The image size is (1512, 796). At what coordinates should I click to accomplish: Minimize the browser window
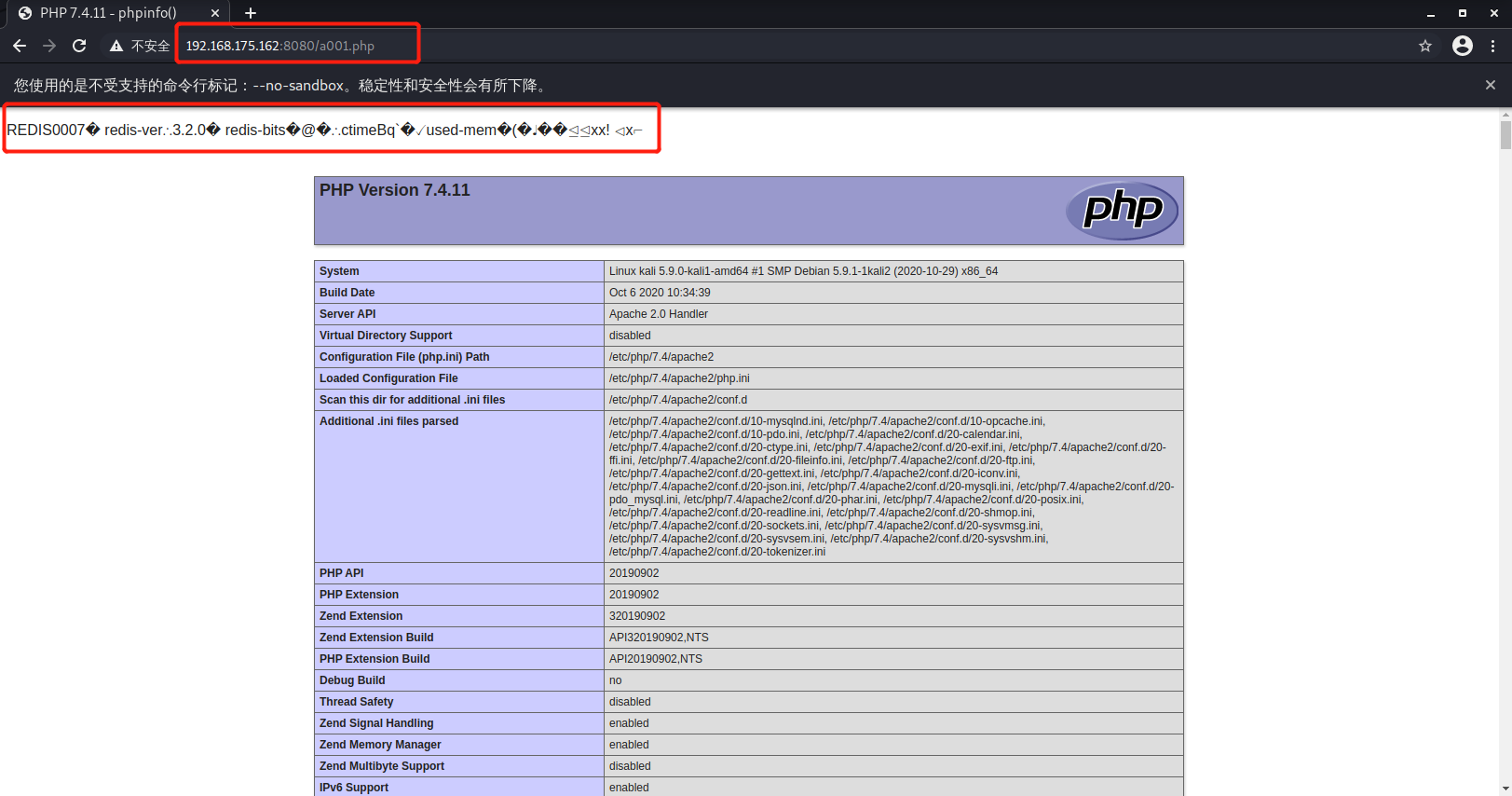[x=1430, y=13]
